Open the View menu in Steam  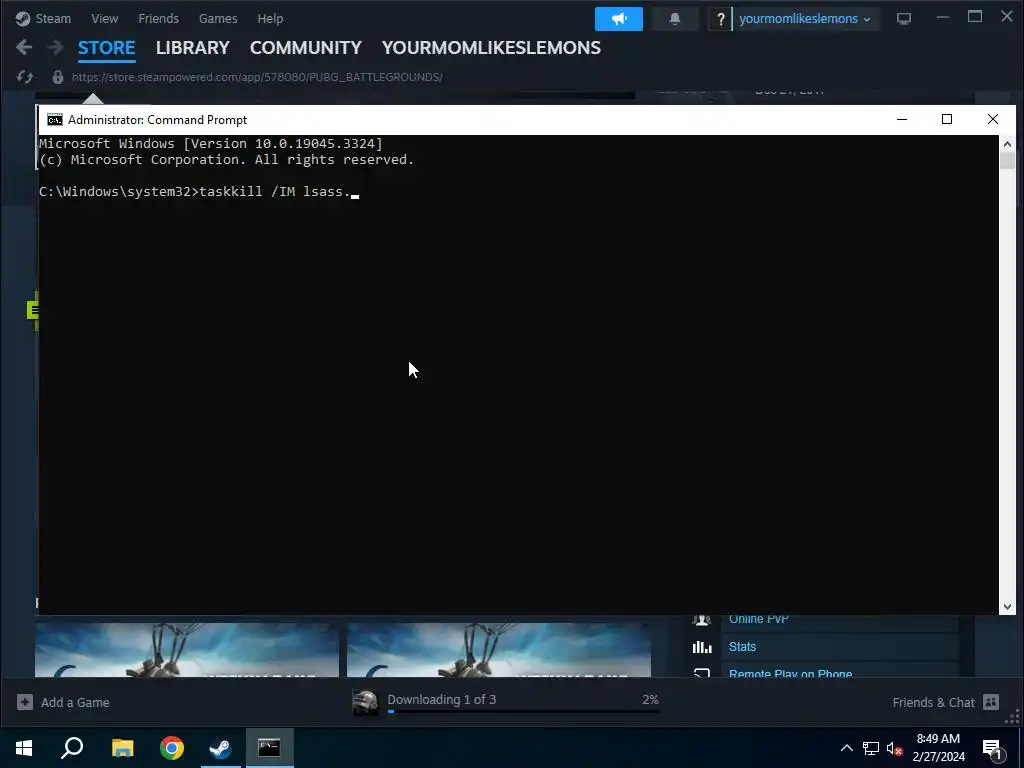coord(104,18)
